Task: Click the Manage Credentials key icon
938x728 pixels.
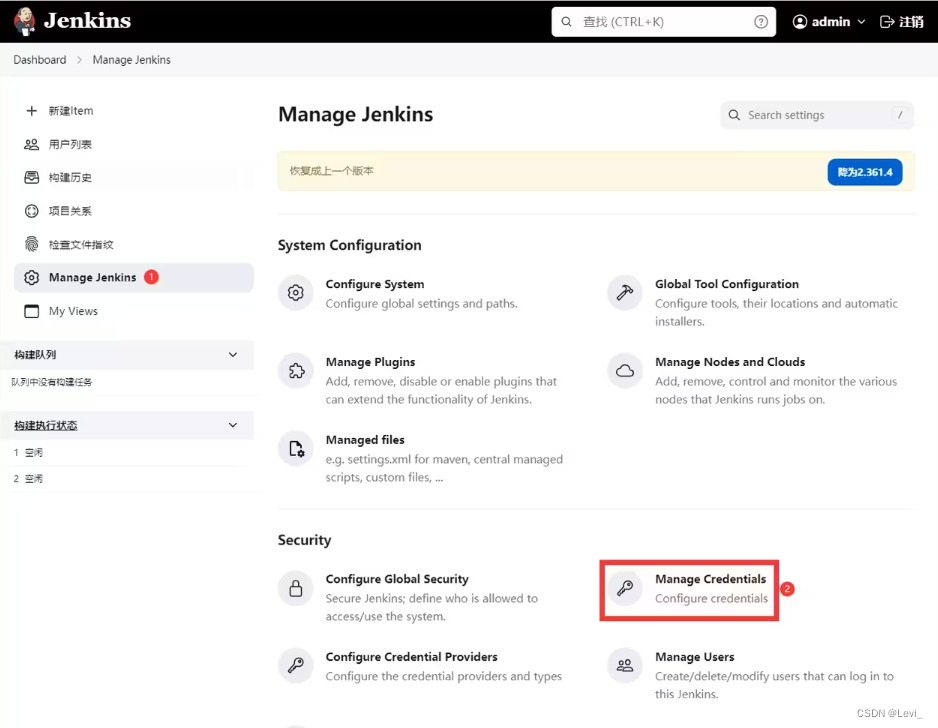Action: [624, 588]
